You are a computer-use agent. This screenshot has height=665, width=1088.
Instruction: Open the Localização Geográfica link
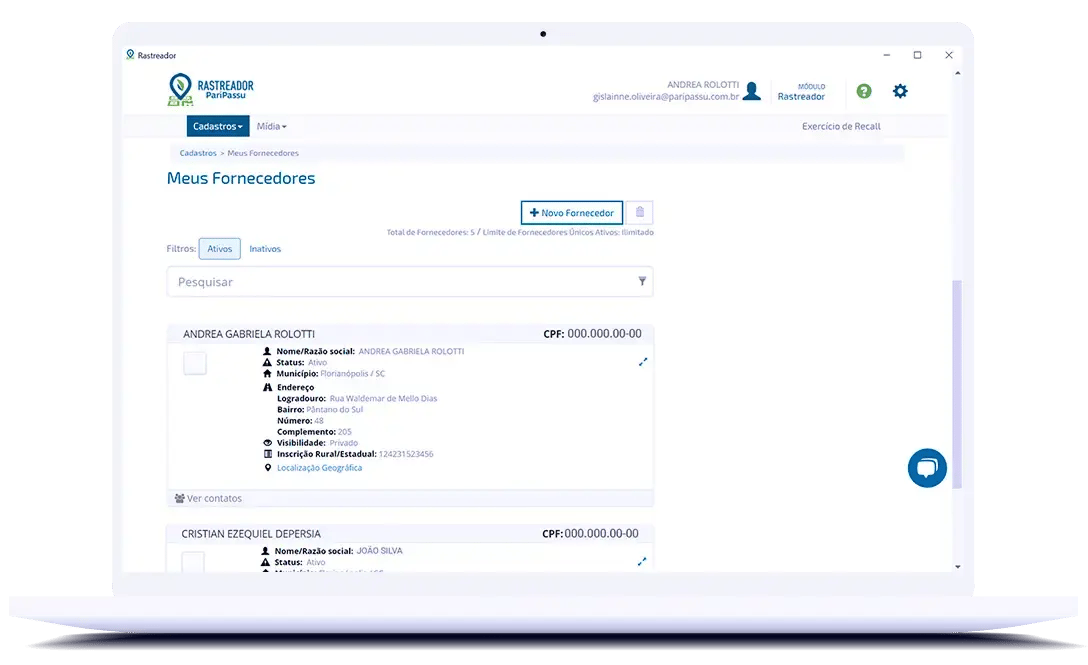click(x=319, y=467)
